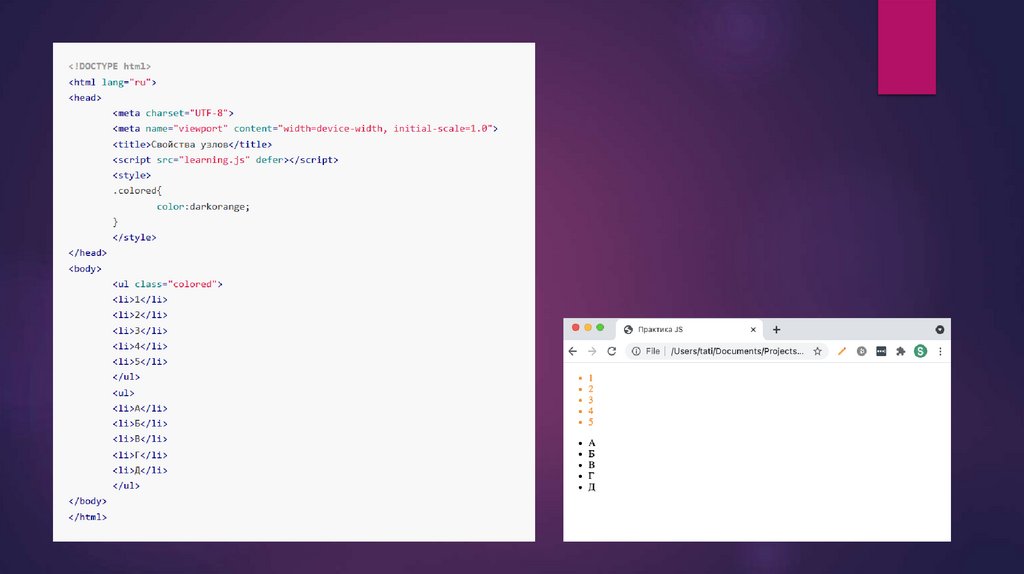1024x574 pixels.
Task: Click orange list item 3
Action: pos(590,400)
